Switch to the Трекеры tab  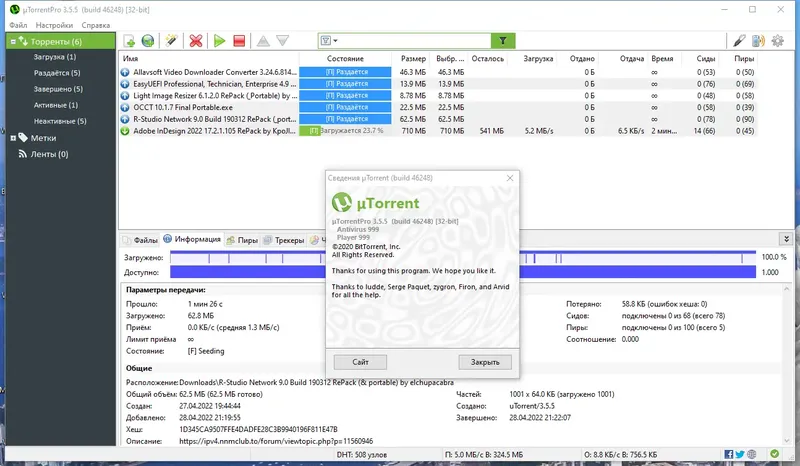pyautogui.click(x=284, y=240)
